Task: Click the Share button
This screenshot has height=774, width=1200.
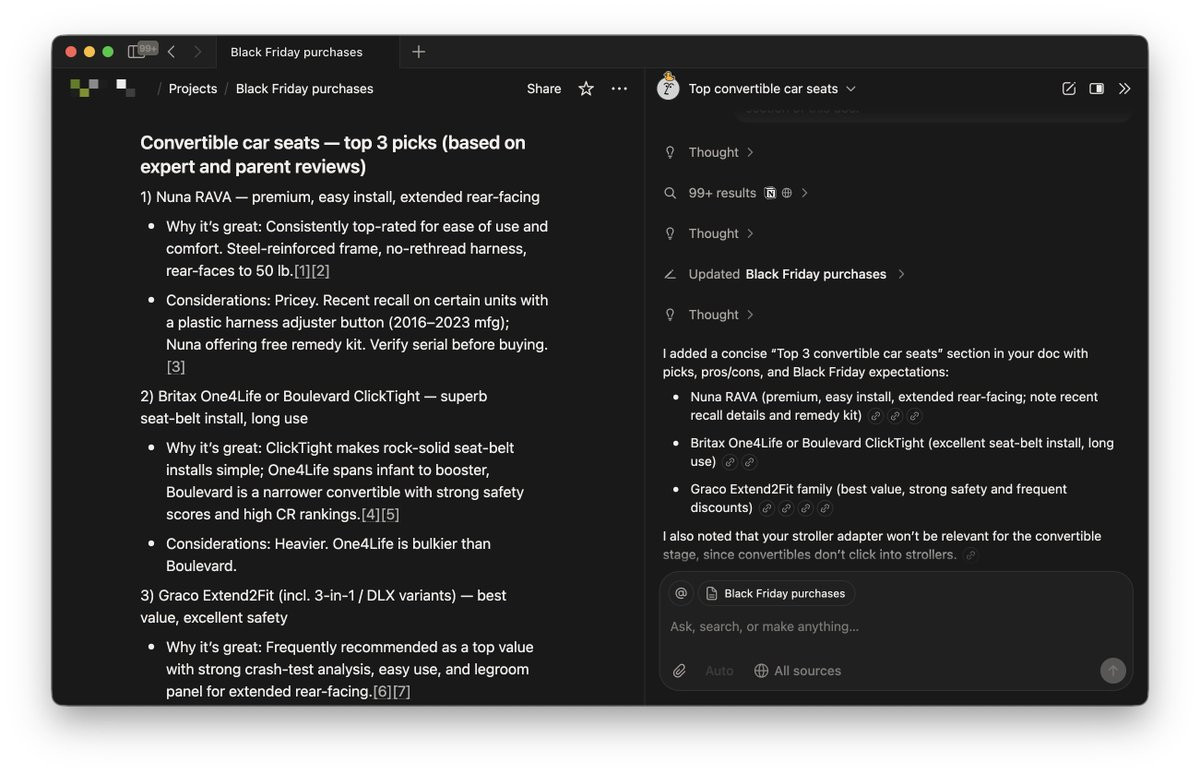Action: click(544, 88)
